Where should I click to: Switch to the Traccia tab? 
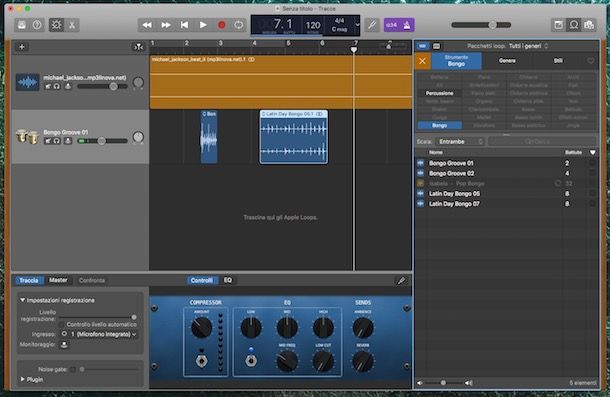coord(29,280)
